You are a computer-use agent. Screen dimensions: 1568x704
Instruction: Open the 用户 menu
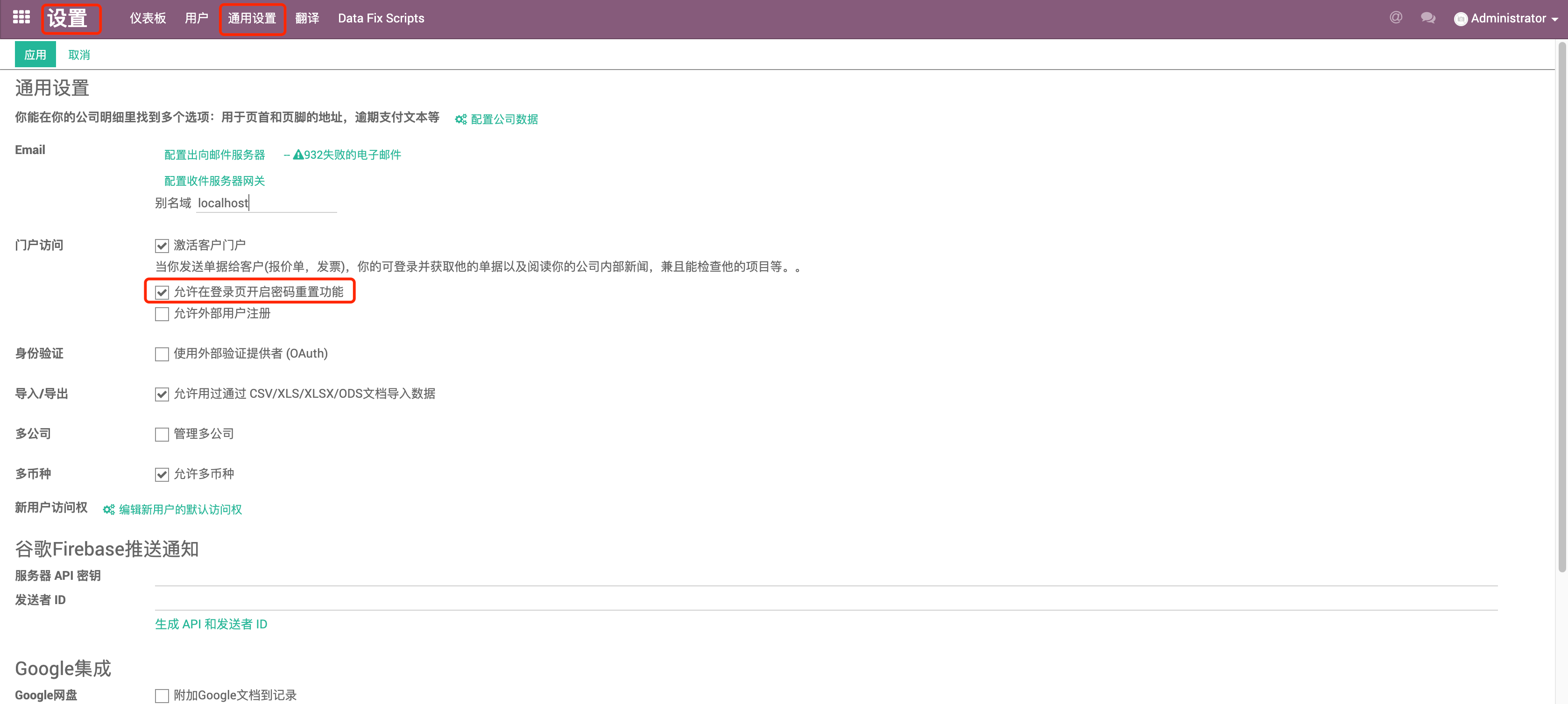click(196, 18)
